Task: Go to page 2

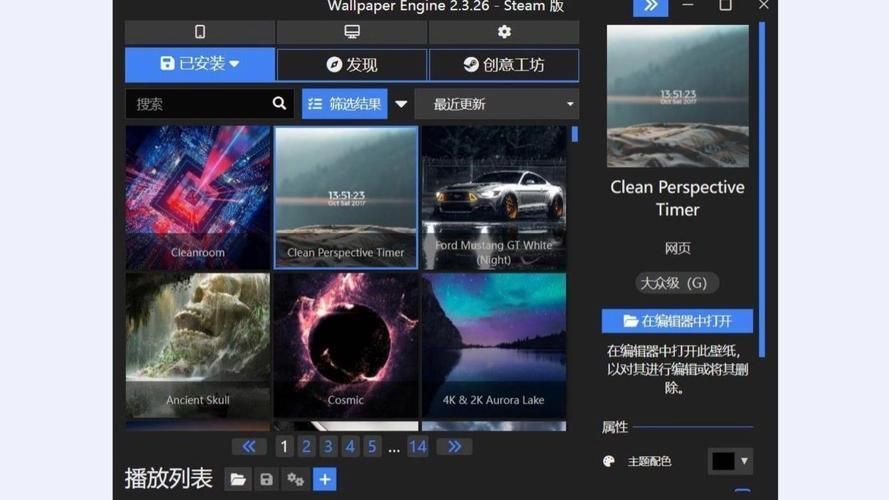Action: [306, 447]
